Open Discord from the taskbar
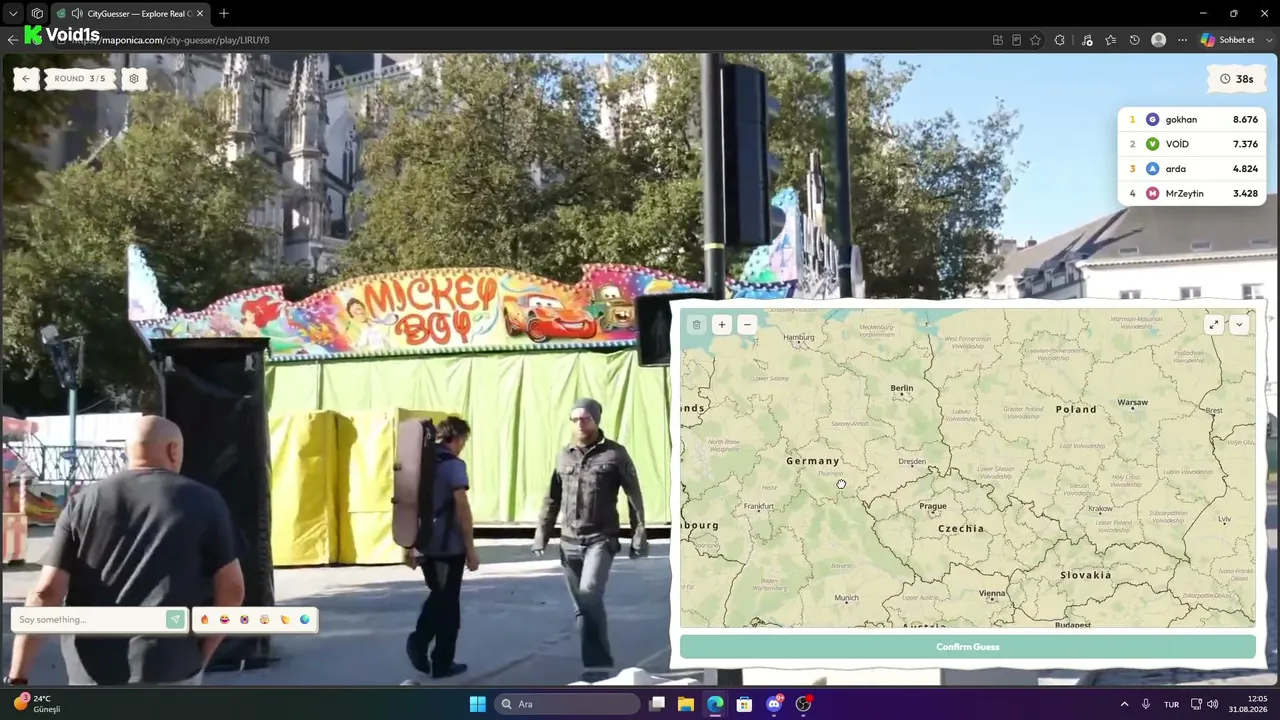Screen dimensions: 1280x720 coord(774,704)
